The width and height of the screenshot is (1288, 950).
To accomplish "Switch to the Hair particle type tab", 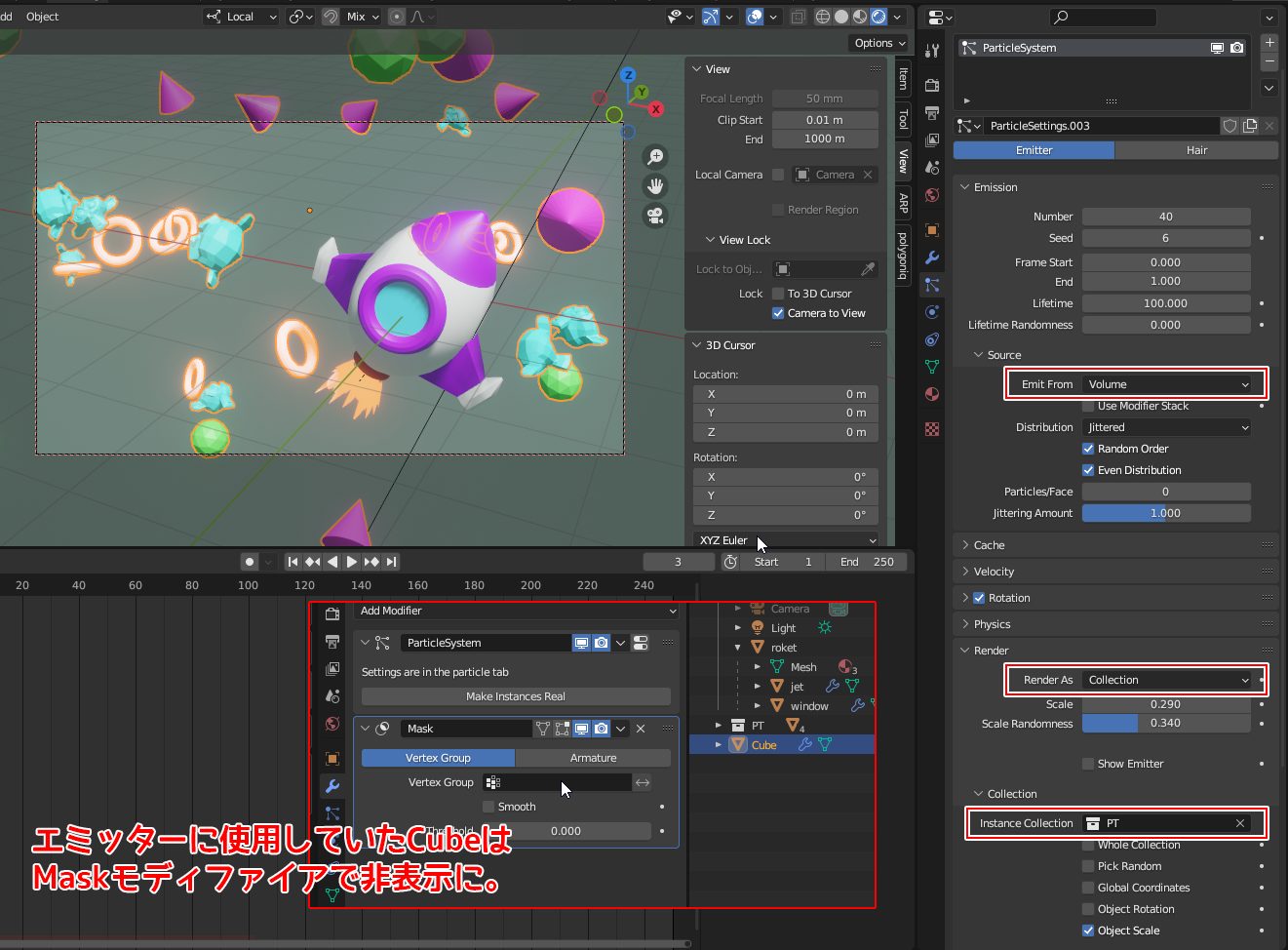I will pos(1196,150).
